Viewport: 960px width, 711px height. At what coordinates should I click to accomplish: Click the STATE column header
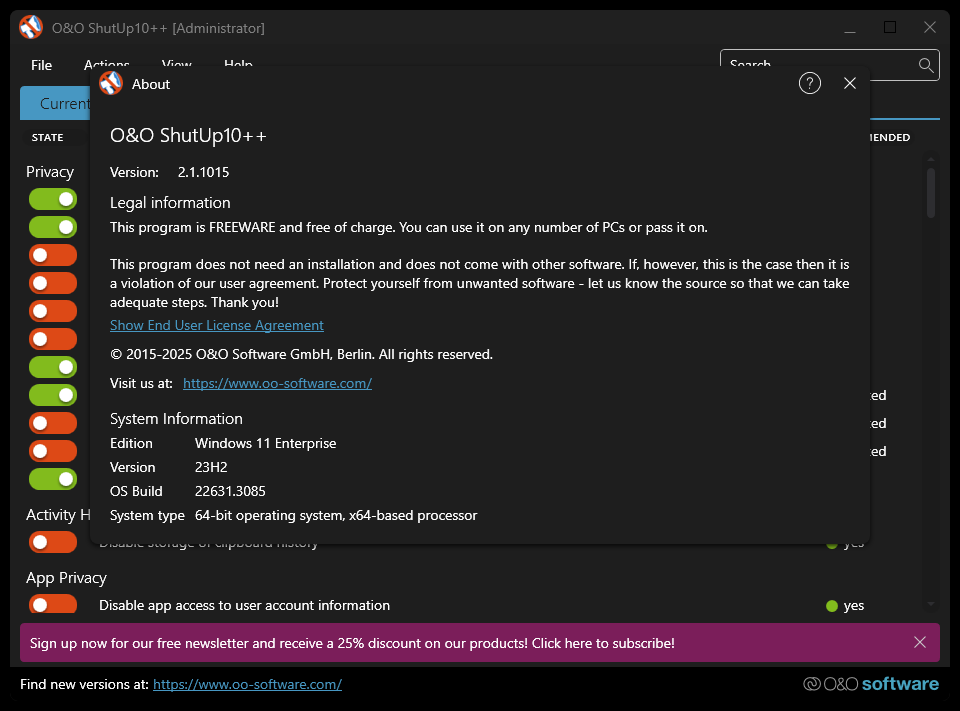tap(47, 137)
